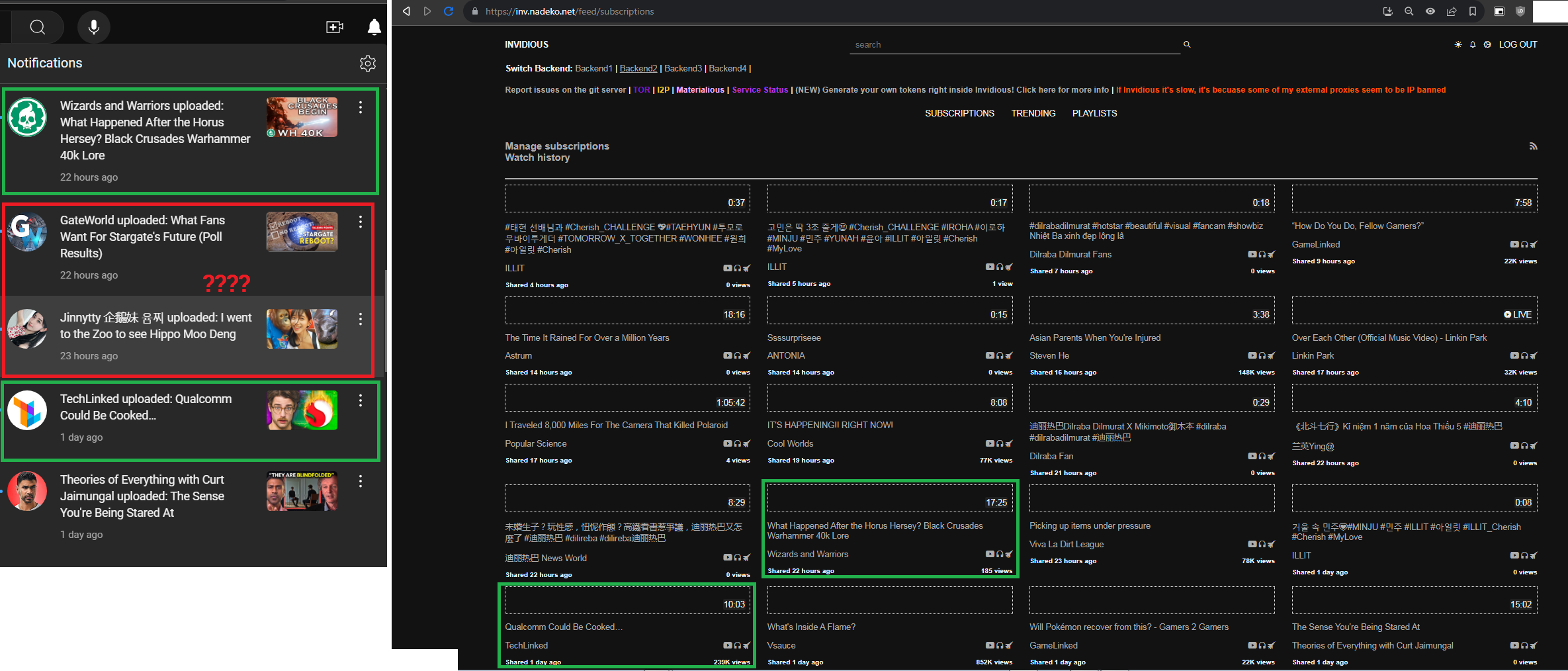The width and height of the screenshot is (1568, 671).
Task: Click into the Invidious search field
Action: tap(1015, 44)
